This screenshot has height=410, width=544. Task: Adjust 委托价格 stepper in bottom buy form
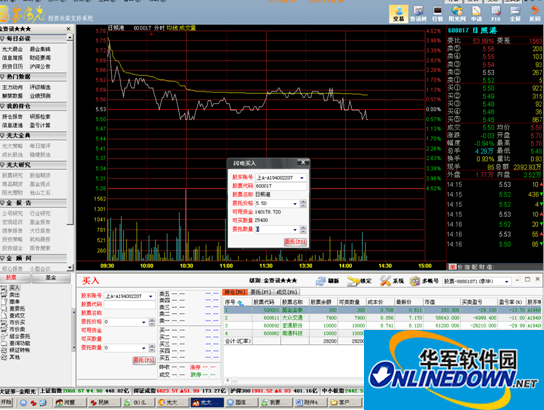[152, 322]
